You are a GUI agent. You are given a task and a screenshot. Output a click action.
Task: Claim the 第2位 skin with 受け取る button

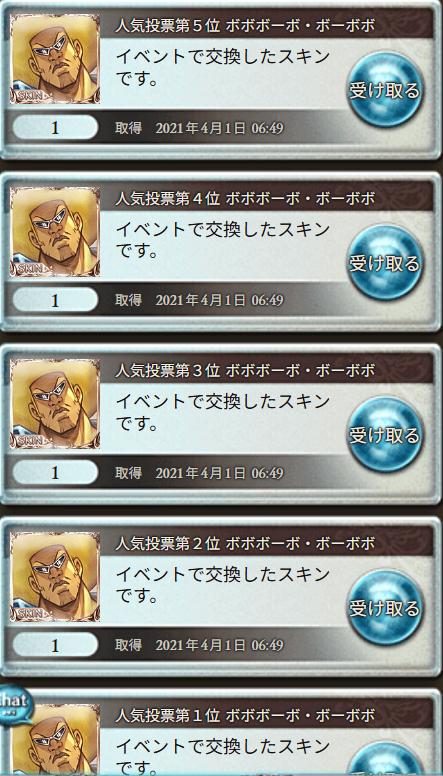(385, 607)
